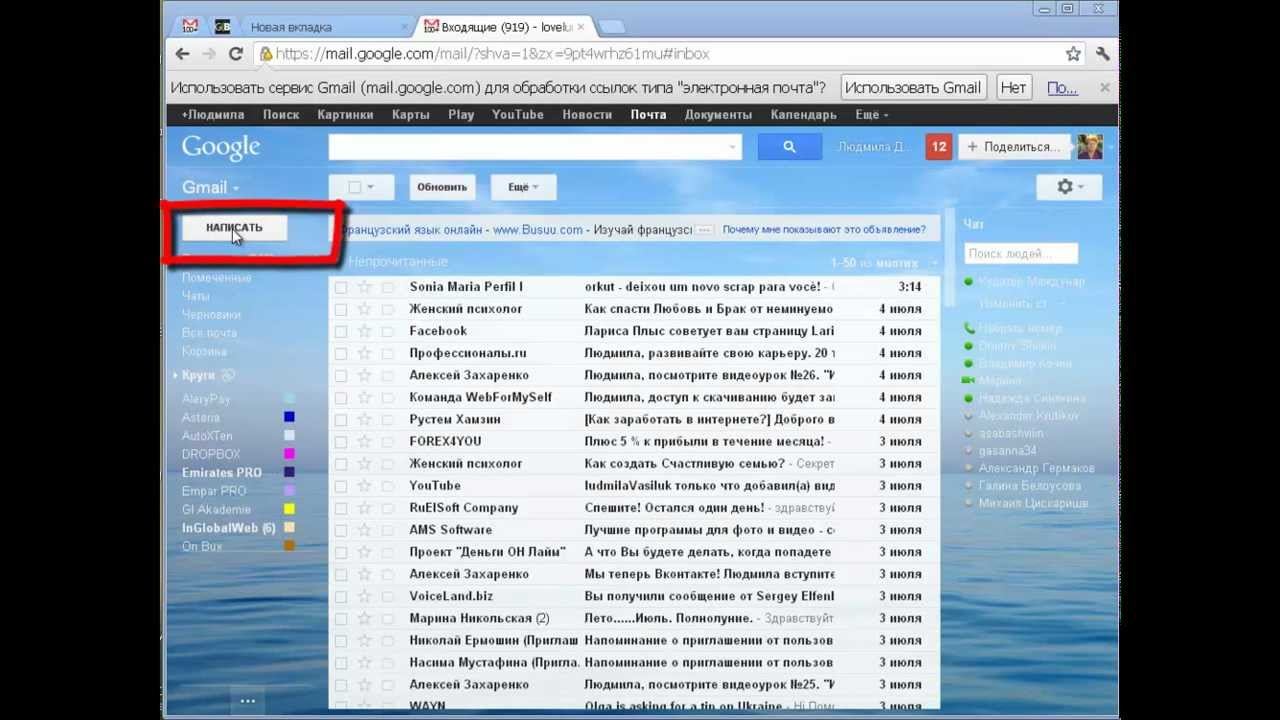Viewport: 1280px width, 720px height.
Task: Click the НАПИСАТЬ compose button
Action: click(234, 228)
